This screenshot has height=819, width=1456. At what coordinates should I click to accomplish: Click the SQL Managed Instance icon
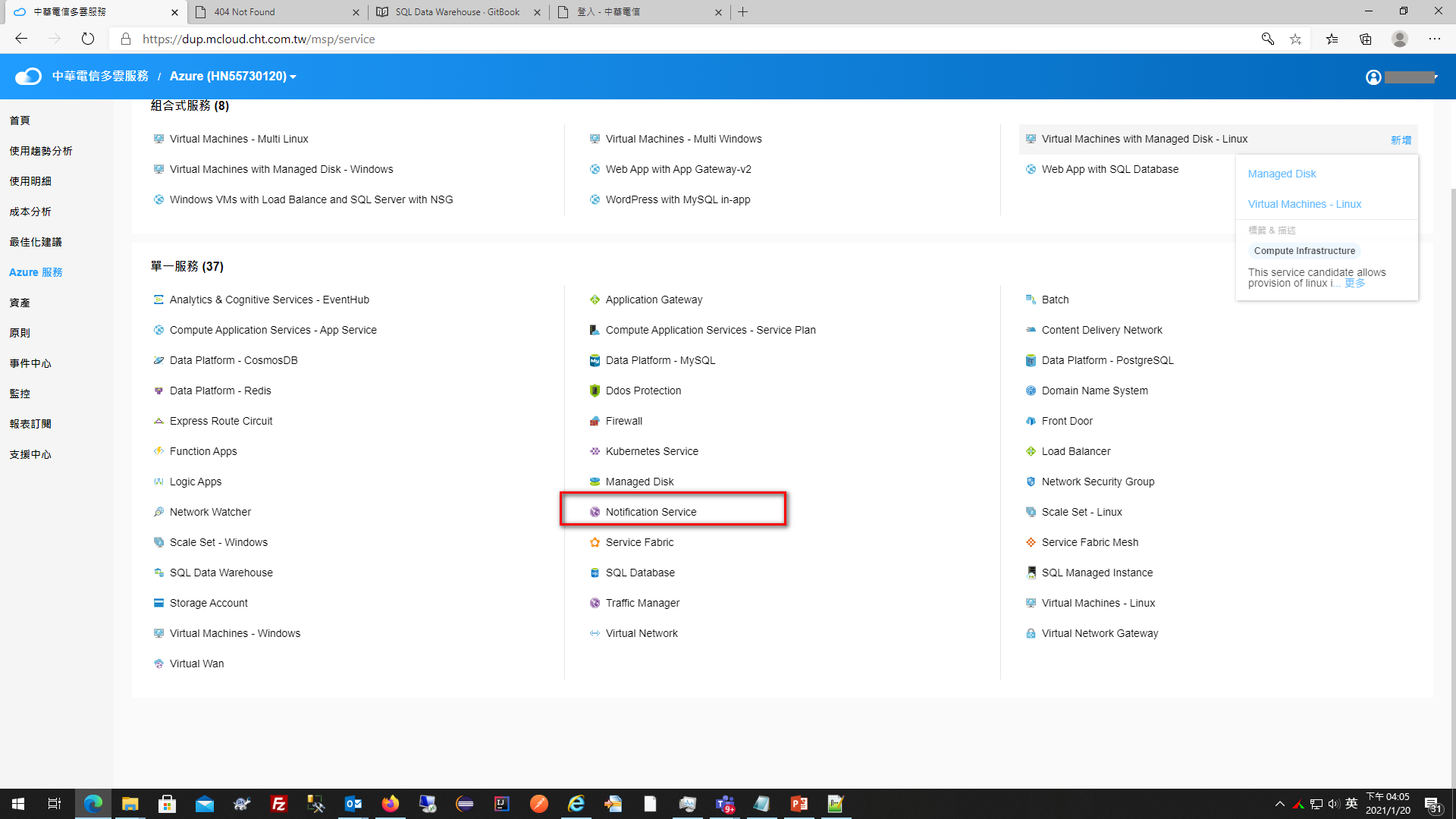1031,573
